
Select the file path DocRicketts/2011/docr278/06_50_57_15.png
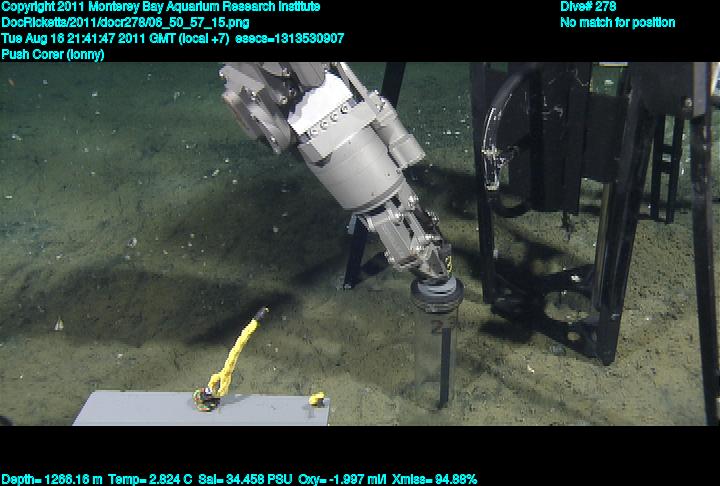(x=125, y=23)
